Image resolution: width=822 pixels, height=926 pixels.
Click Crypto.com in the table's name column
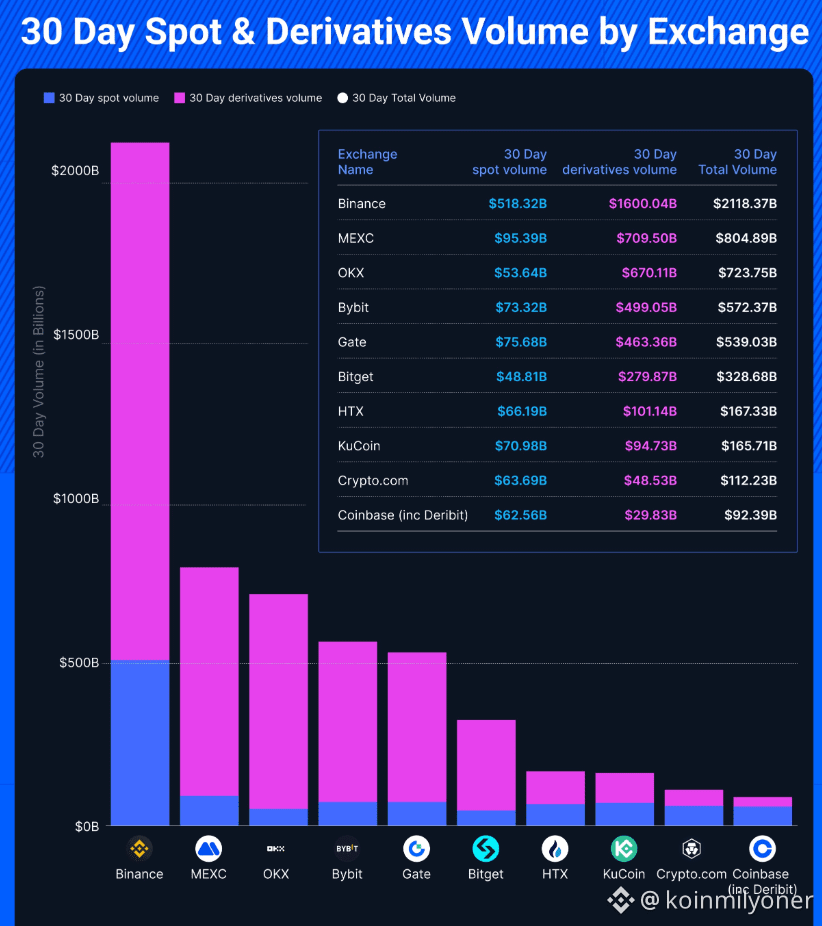[x=373, y=481]
